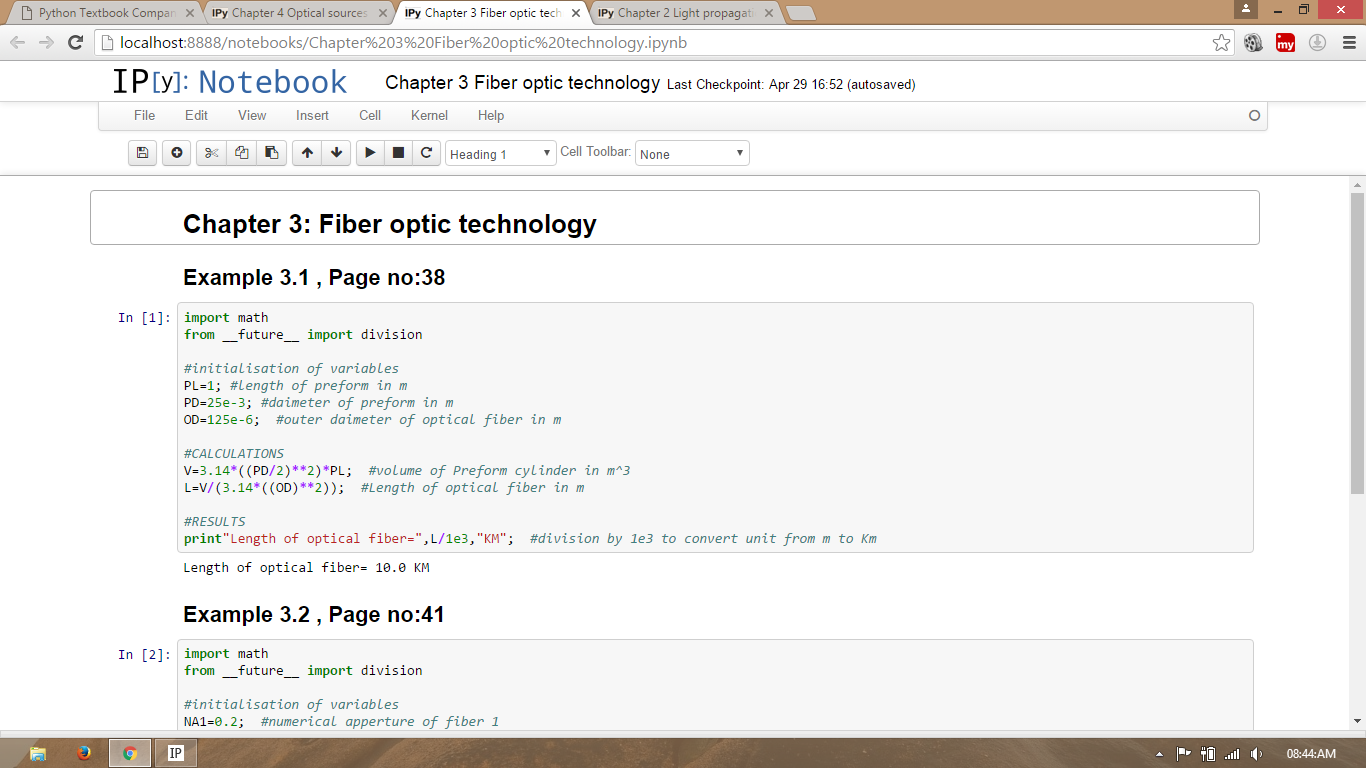Cut selected cell with scissors icon
Viewport: 1366px width, 768px height.
(211, 153)
